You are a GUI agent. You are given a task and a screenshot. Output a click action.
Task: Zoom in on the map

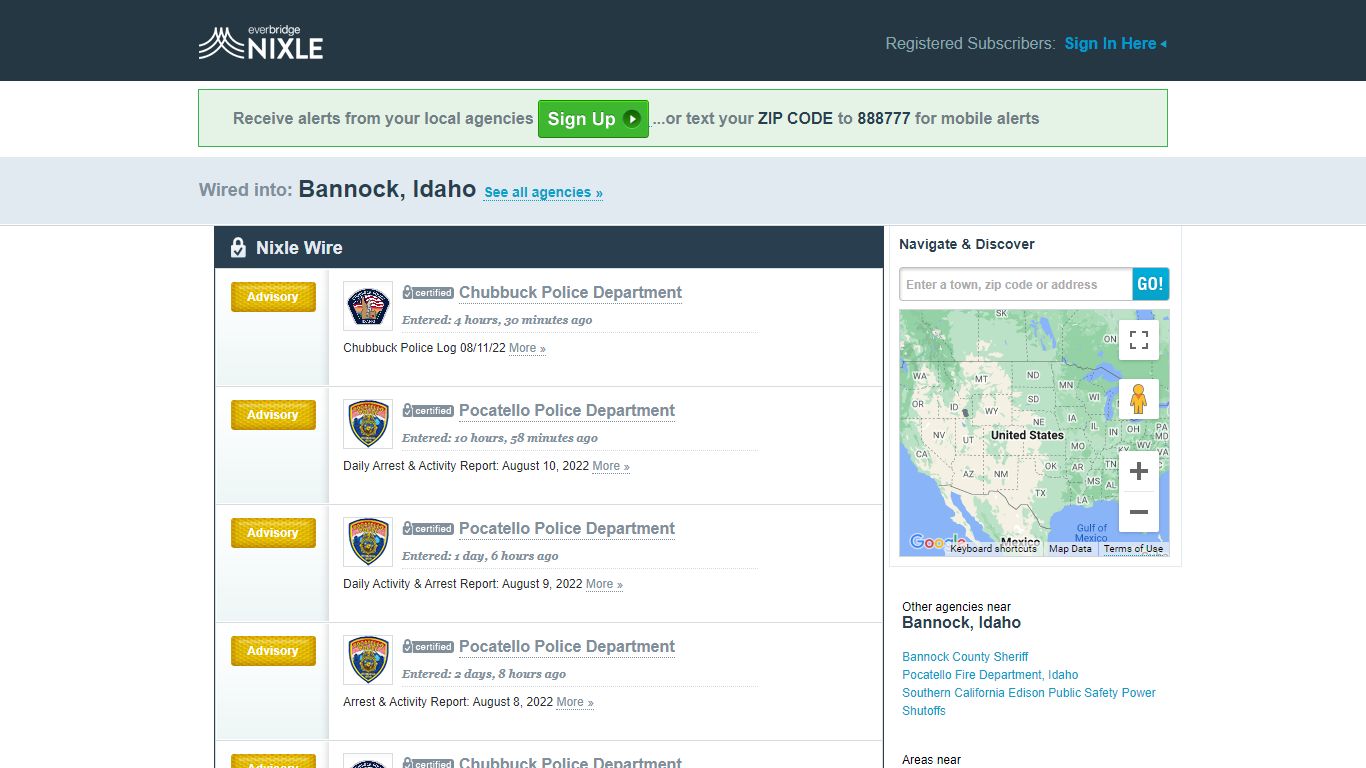(x=1139, y=471)
